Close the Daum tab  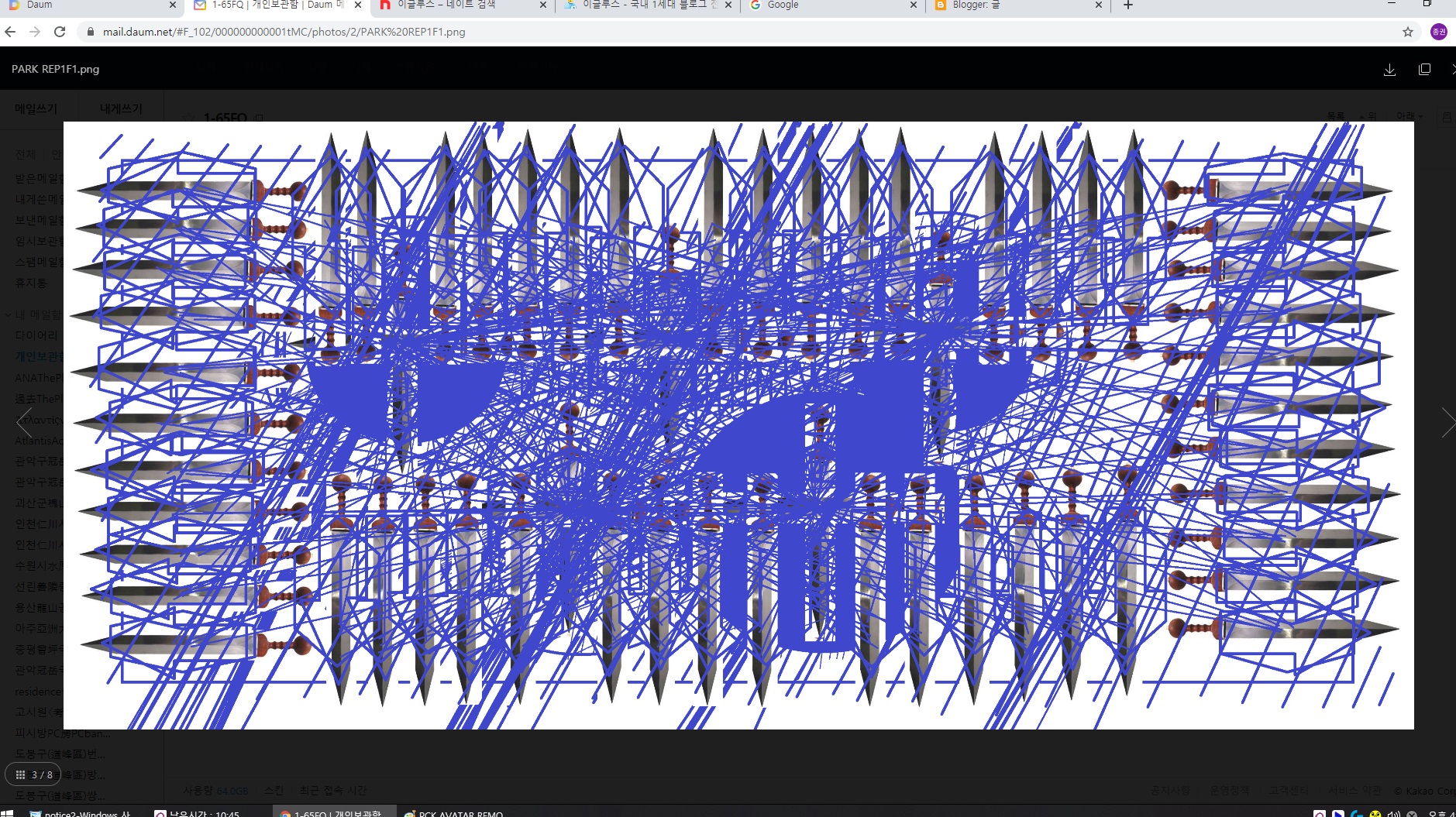tap(173, 5)
